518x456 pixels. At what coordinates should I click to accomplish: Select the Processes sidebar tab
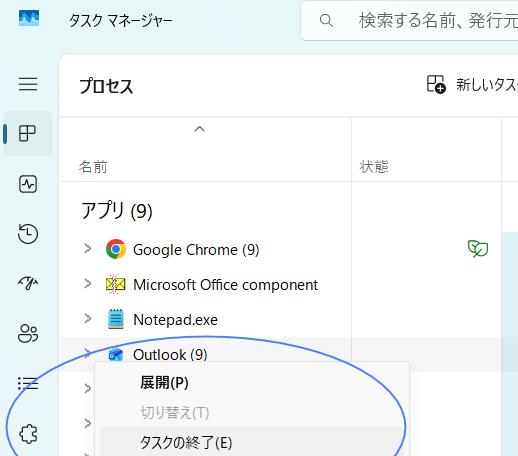pyautogui.click(x=27, y=133)
